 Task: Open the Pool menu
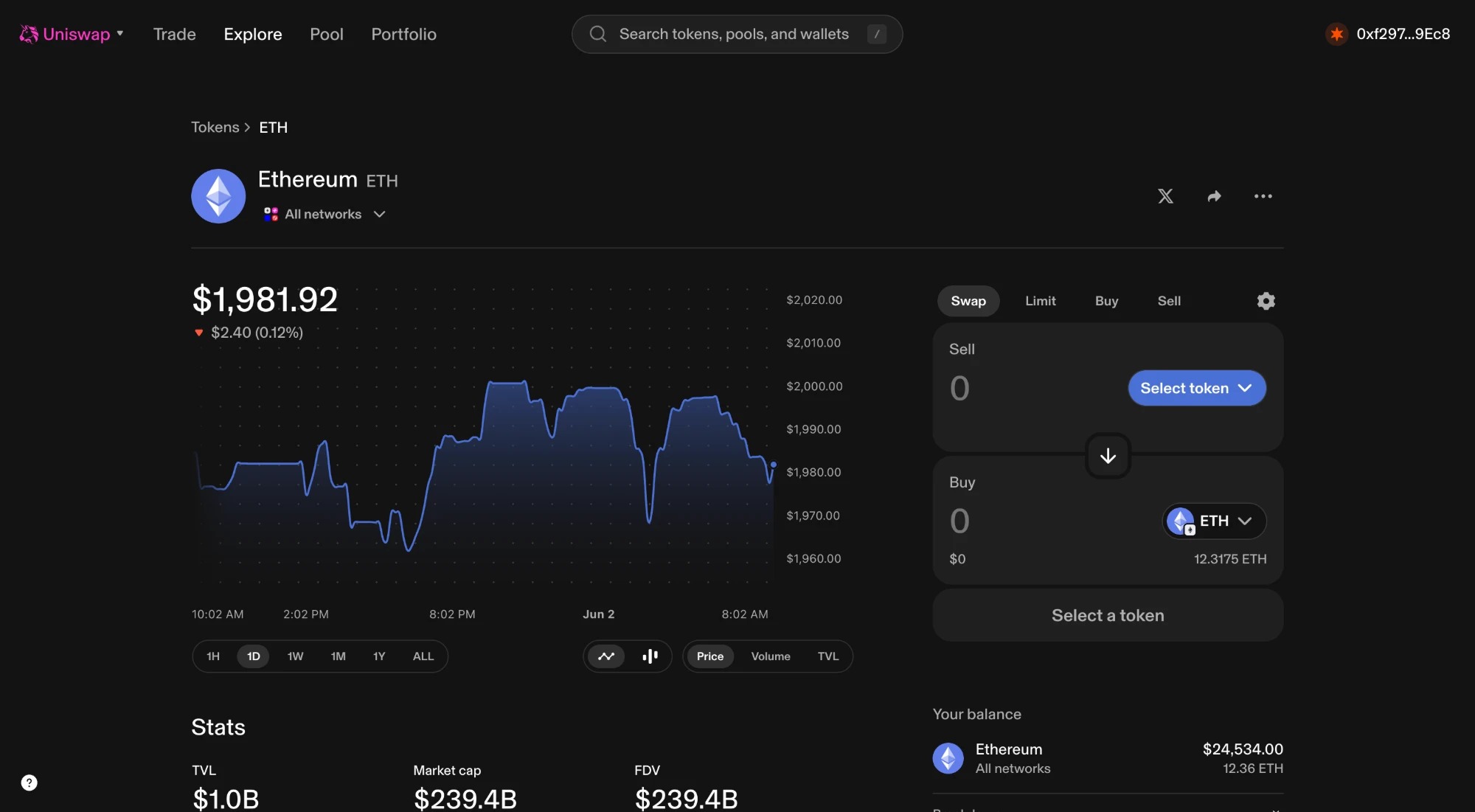tap(327, 34)
